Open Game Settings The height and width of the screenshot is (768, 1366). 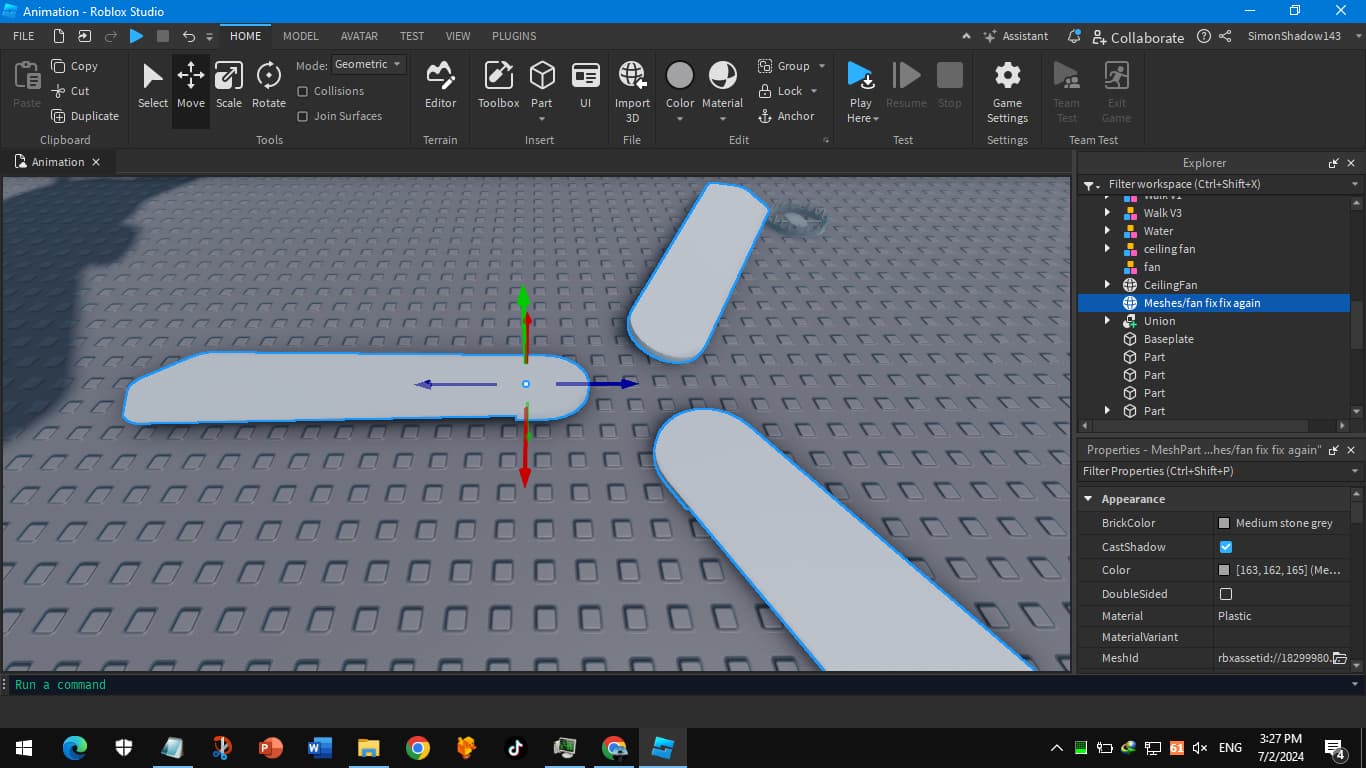(1007, 91)
